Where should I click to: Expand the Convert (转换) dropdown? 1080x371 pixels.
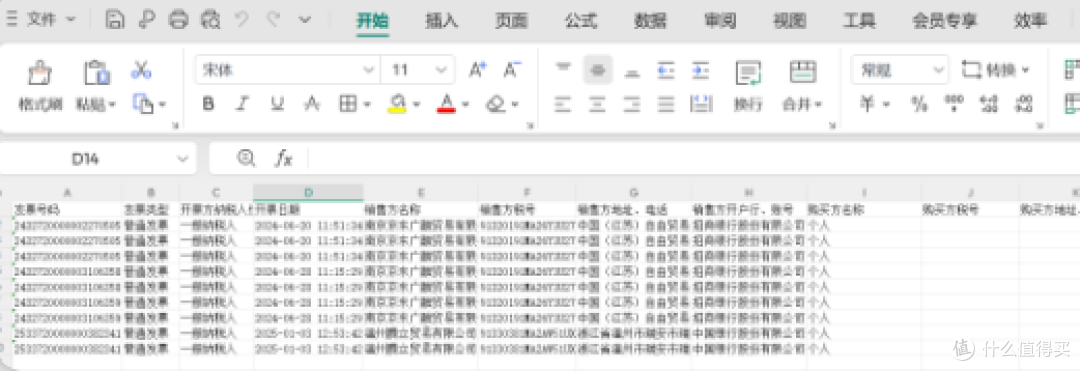click(x=1026, y=70)
